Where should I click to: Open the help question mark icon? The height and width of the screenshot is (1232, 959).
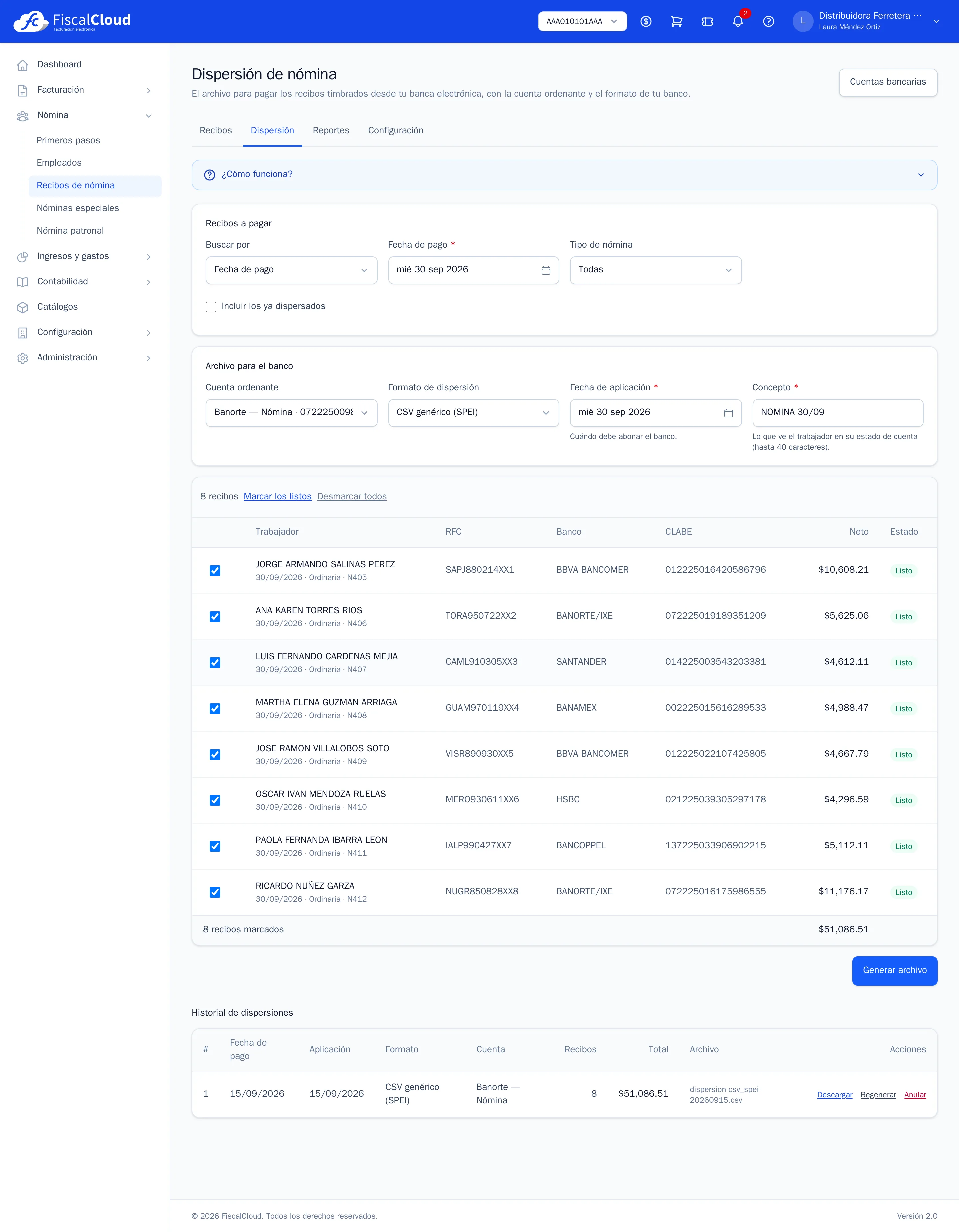point(768,21)
